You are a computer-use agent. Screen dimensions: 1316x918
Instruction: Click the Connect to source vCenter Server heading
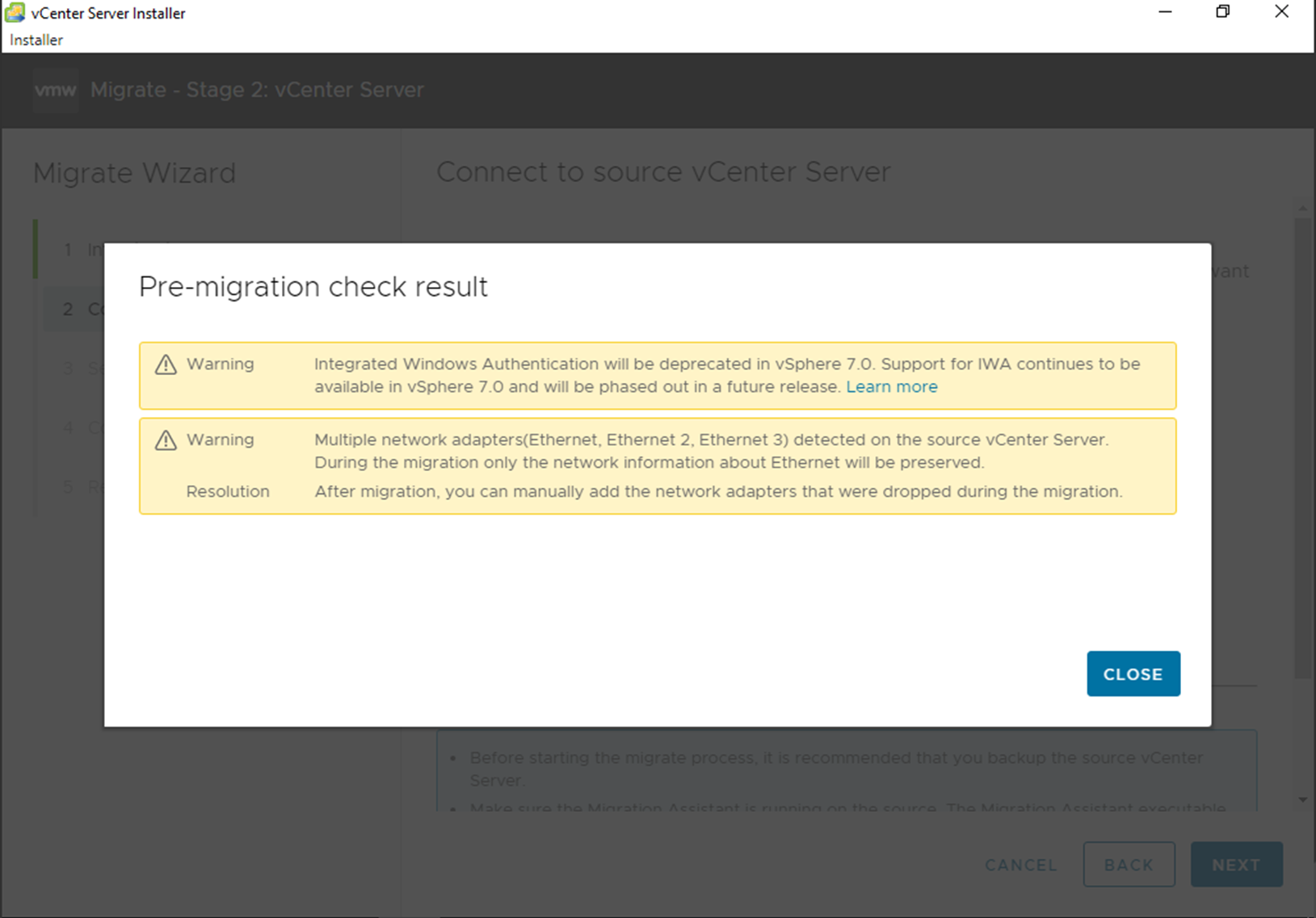click(x=663, y=172)
